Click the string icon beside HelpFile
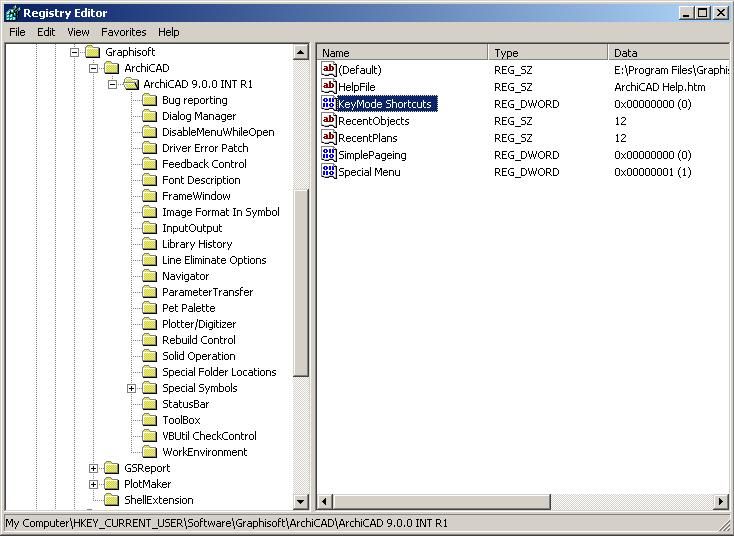Screen dimensions: 734x536 click(329, 87)
